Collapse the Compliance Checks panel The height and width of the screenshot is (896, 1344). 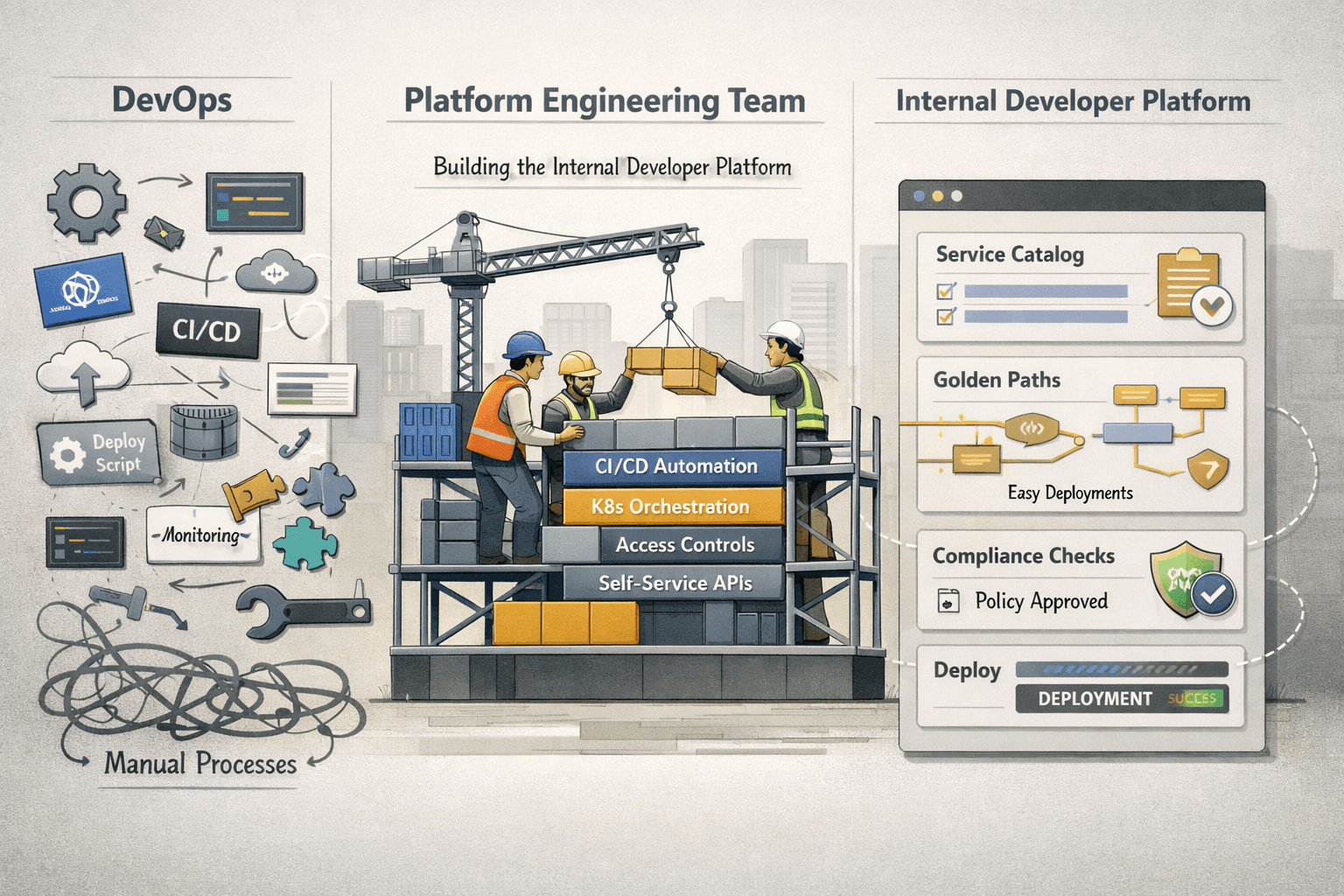(1024, 556)
